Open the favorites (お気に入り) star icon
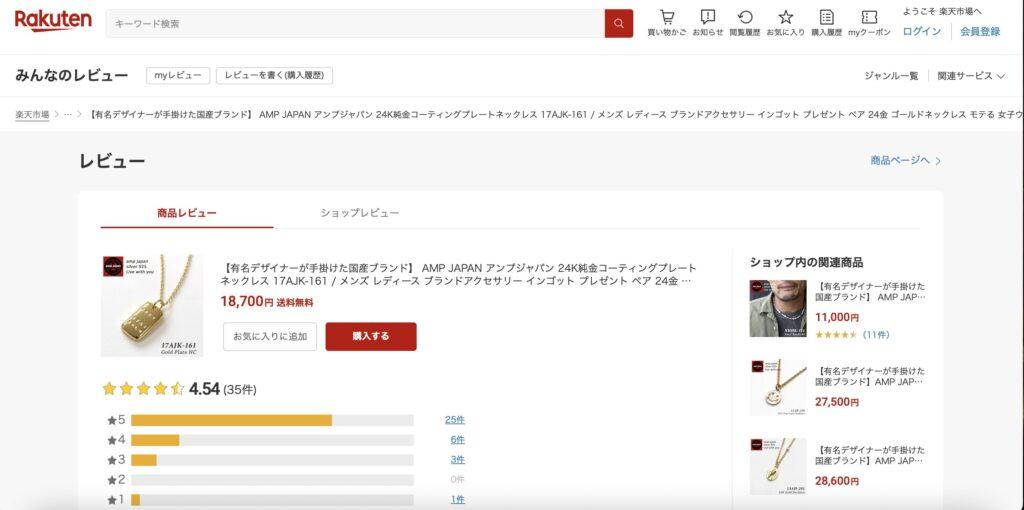The width and height of the screenshot is (1024, 510). [786, 23]
